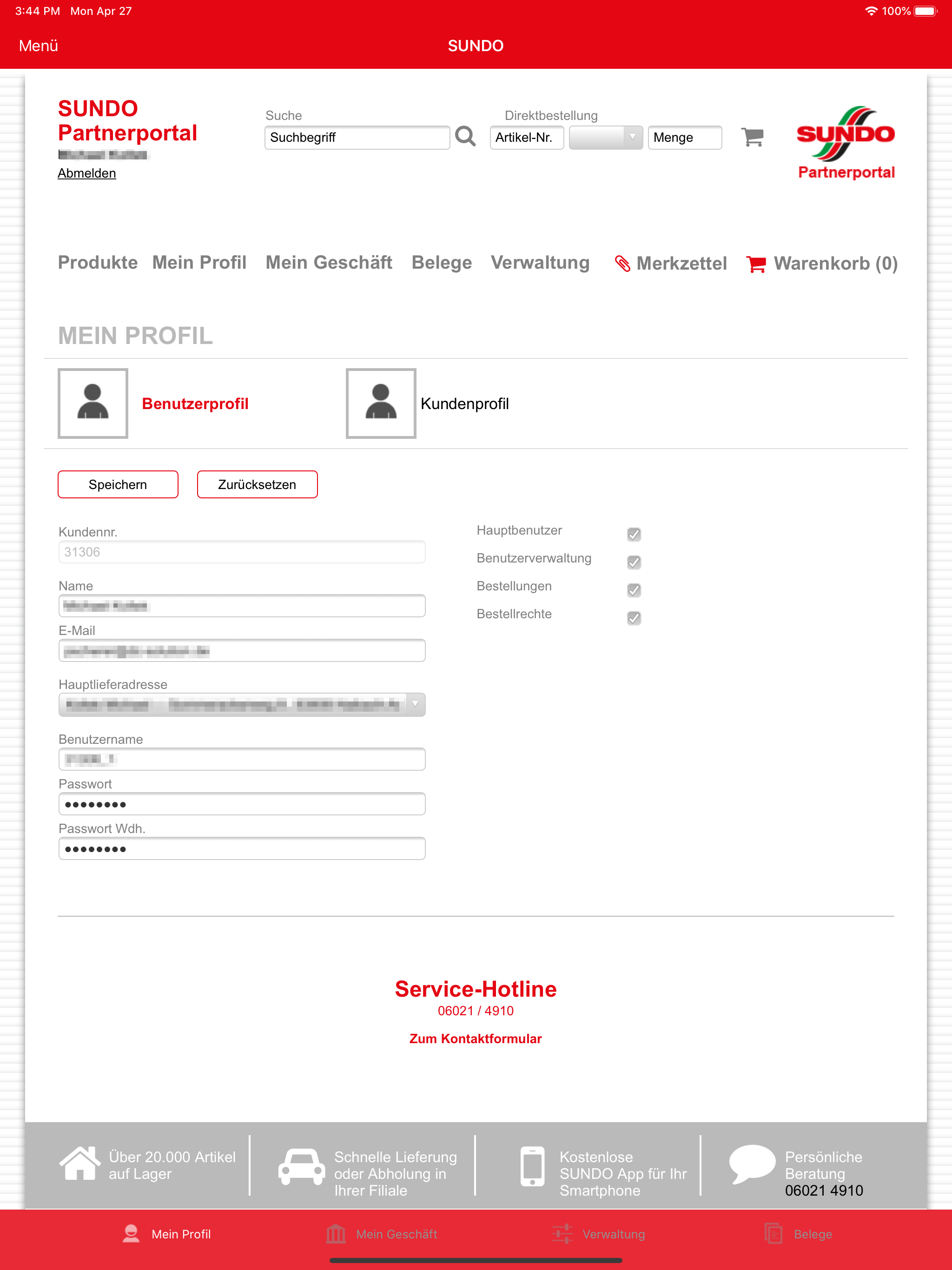Screen dimensions: 952x1270
Task: Tap the Verwaltung tab label in bottom bar
Action: [x=614, y=1234]
